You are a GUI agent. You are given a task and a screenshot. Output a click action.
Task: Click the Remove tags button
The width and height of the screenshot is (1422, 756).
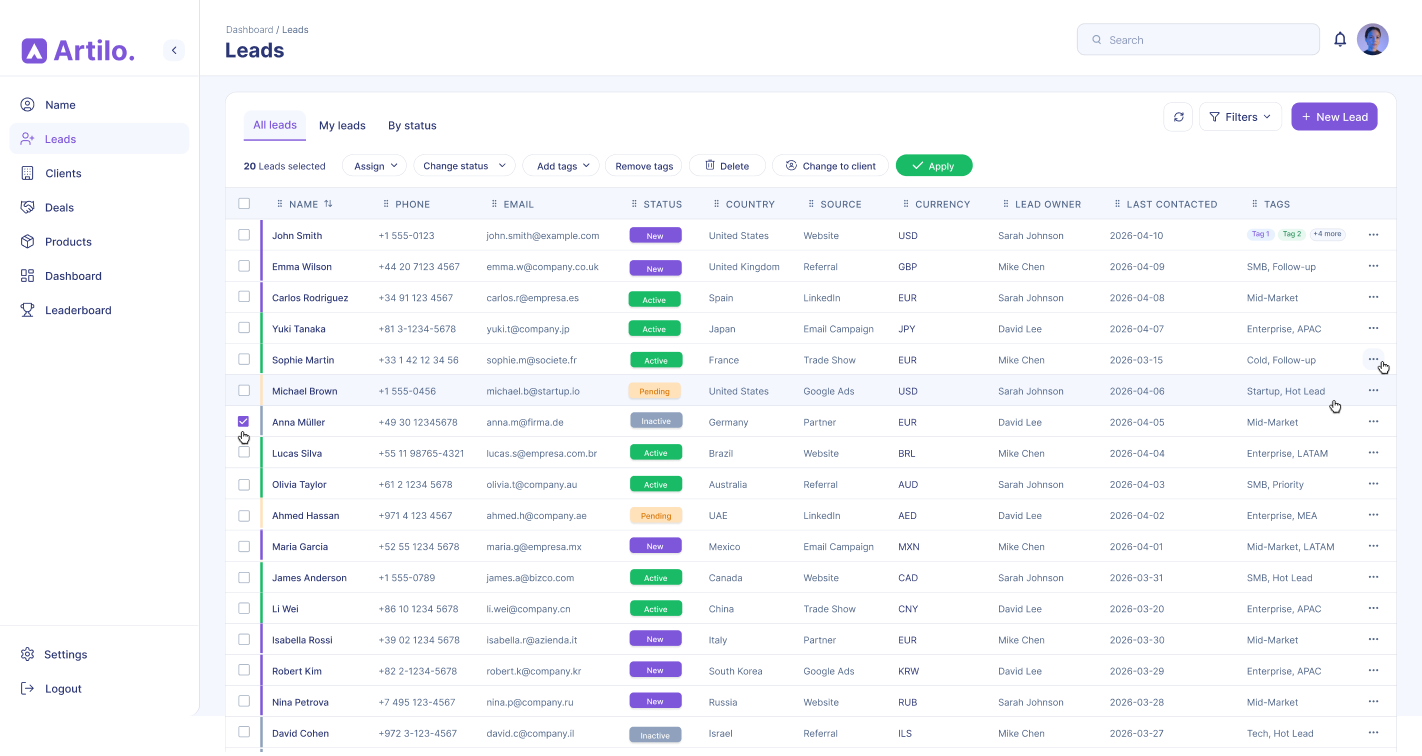click(644, 166)
